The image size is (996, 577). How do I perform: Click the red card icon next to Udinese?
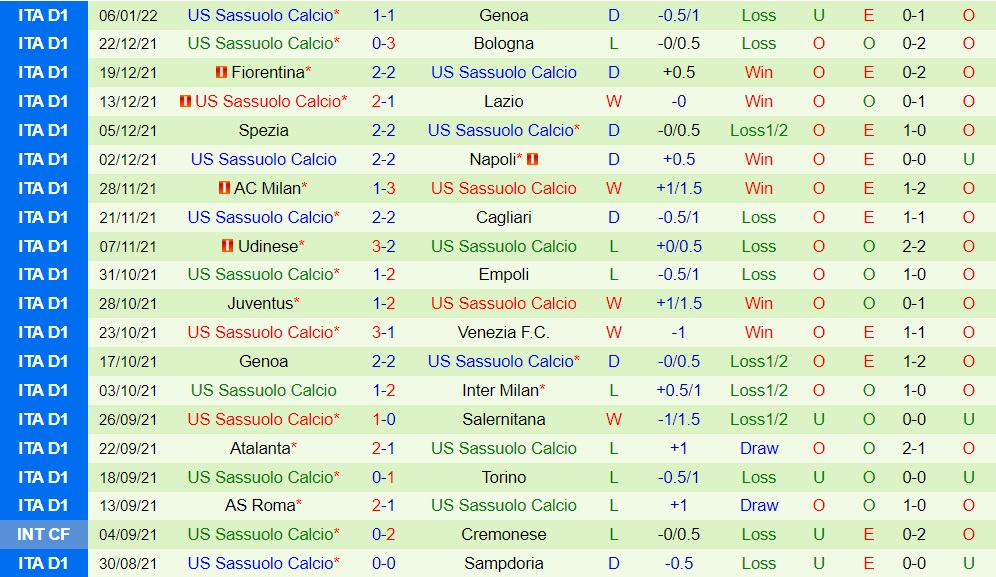[x=228, y=247]
